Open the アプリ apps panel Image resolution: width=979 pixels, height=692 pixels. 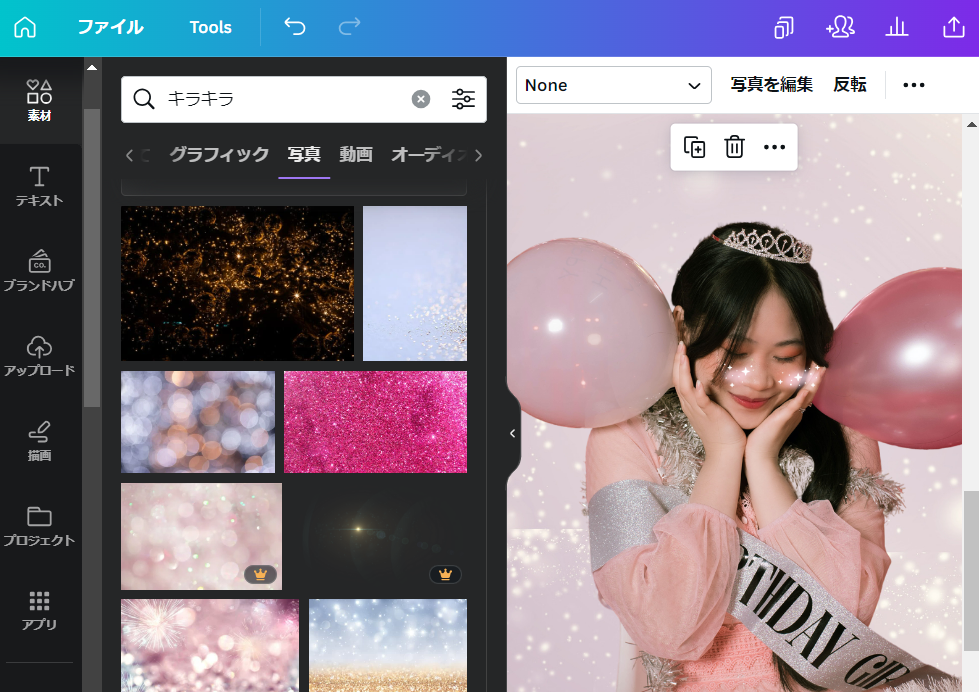coord(39,611)
